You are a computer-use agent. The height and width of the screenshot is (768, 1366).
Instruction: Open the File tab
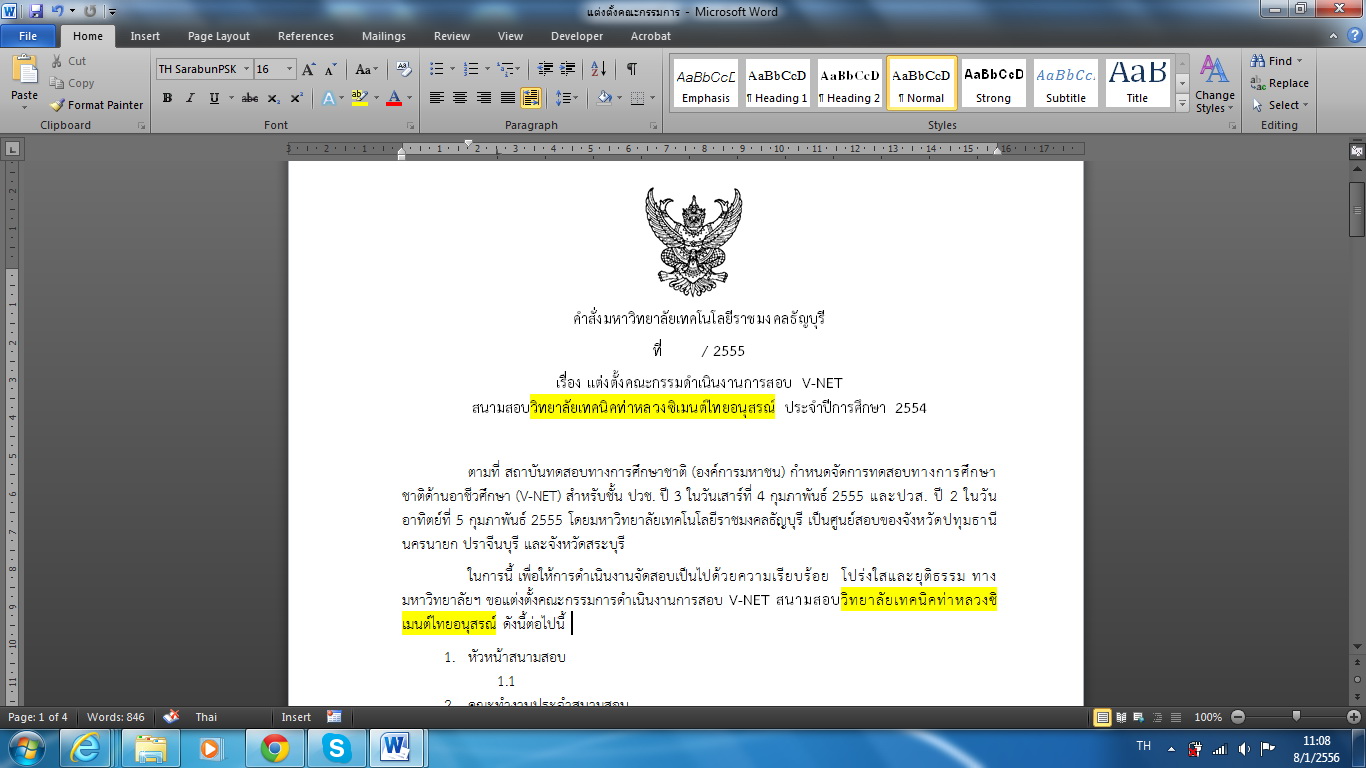point(28,36)
